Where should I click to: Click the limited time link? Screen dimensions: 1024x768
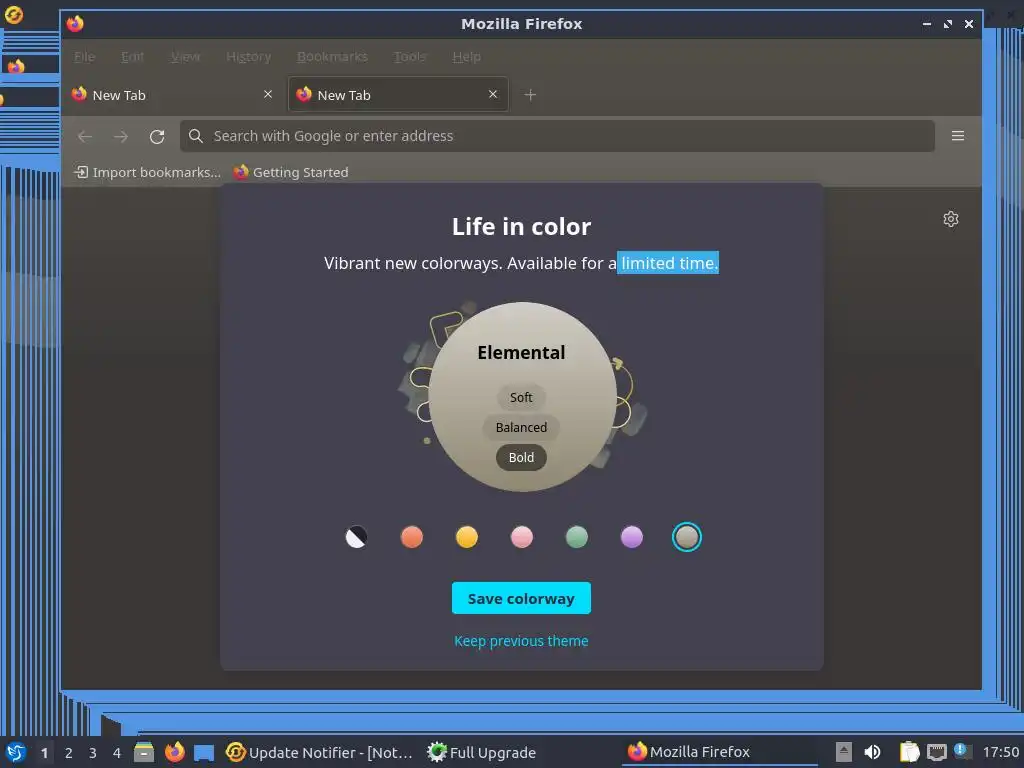668,263
